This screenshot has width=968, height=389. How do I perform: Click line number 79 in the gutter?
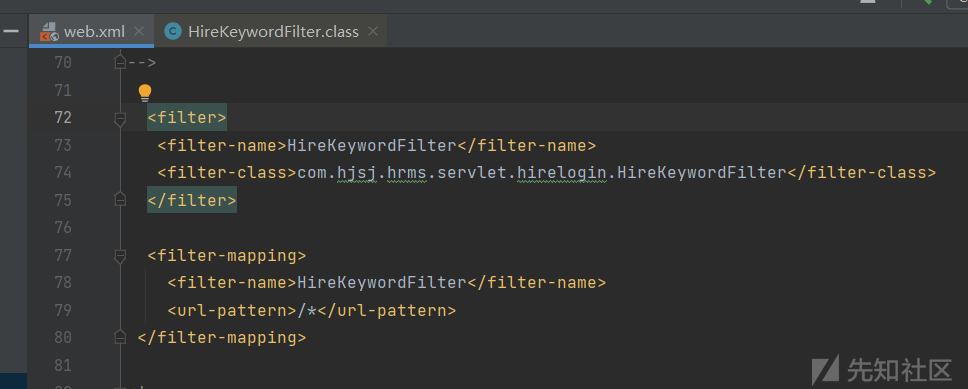click(63, 310)
